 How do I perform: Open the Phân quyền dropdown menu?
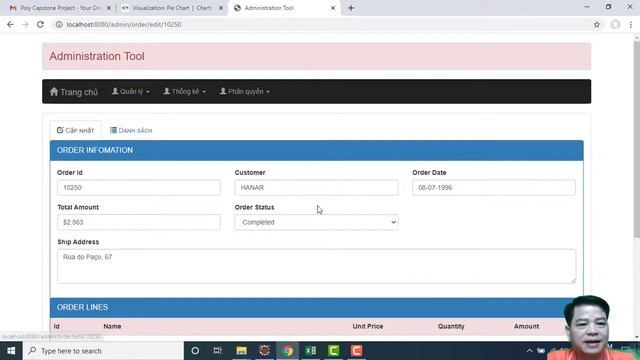(244, 91)
